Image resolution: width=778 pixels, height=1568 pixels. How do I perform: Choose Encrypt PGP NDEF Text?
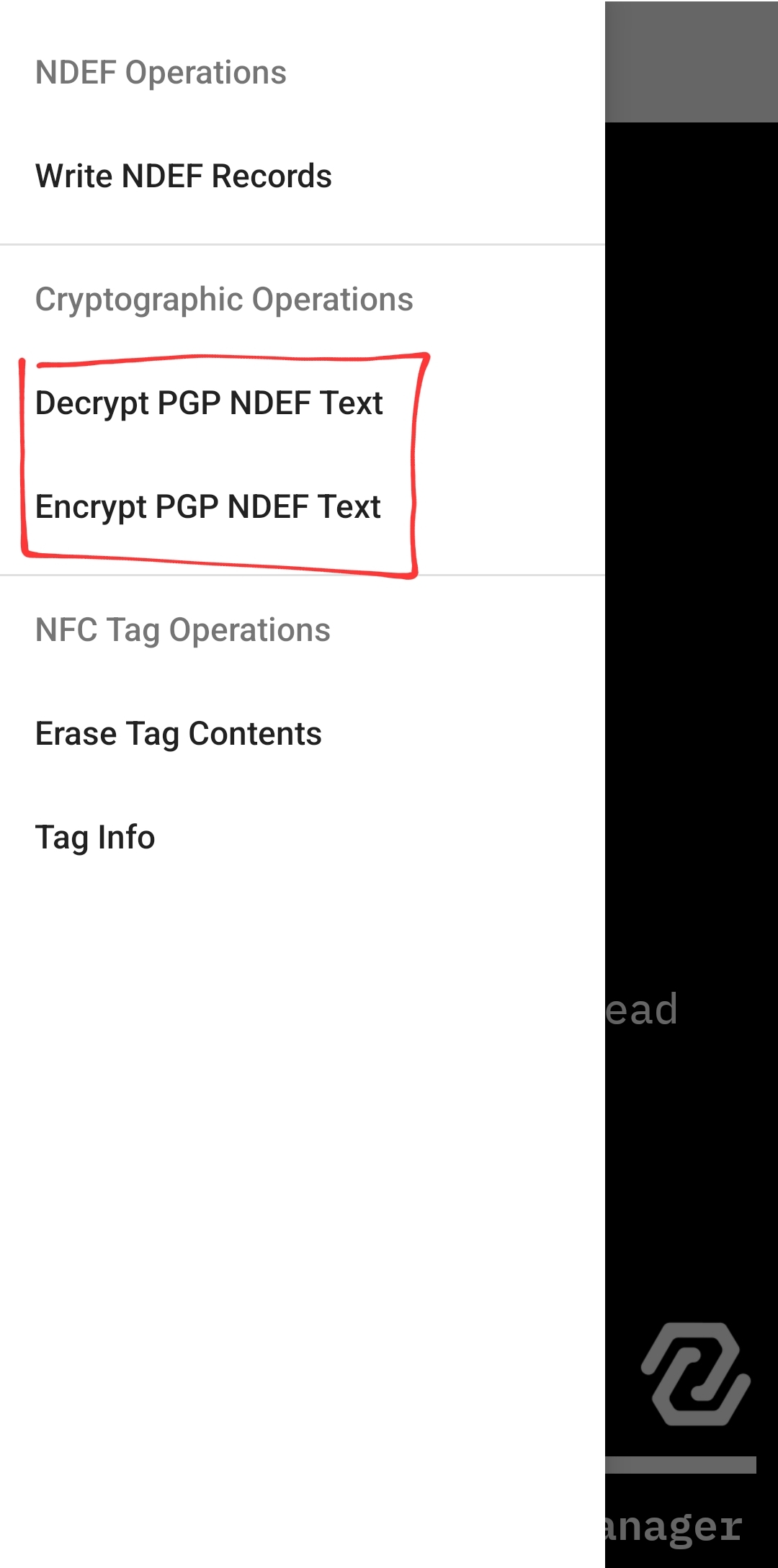(x=303, y=506)
